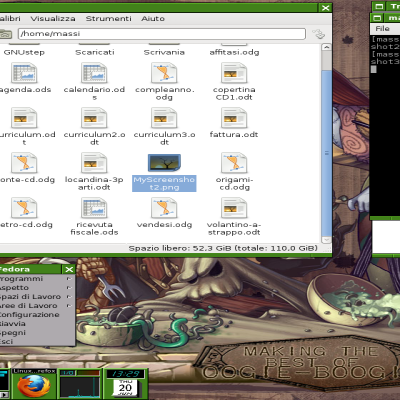
Task: Choose Spegni in Fedora menu
Action: point(37,333)
